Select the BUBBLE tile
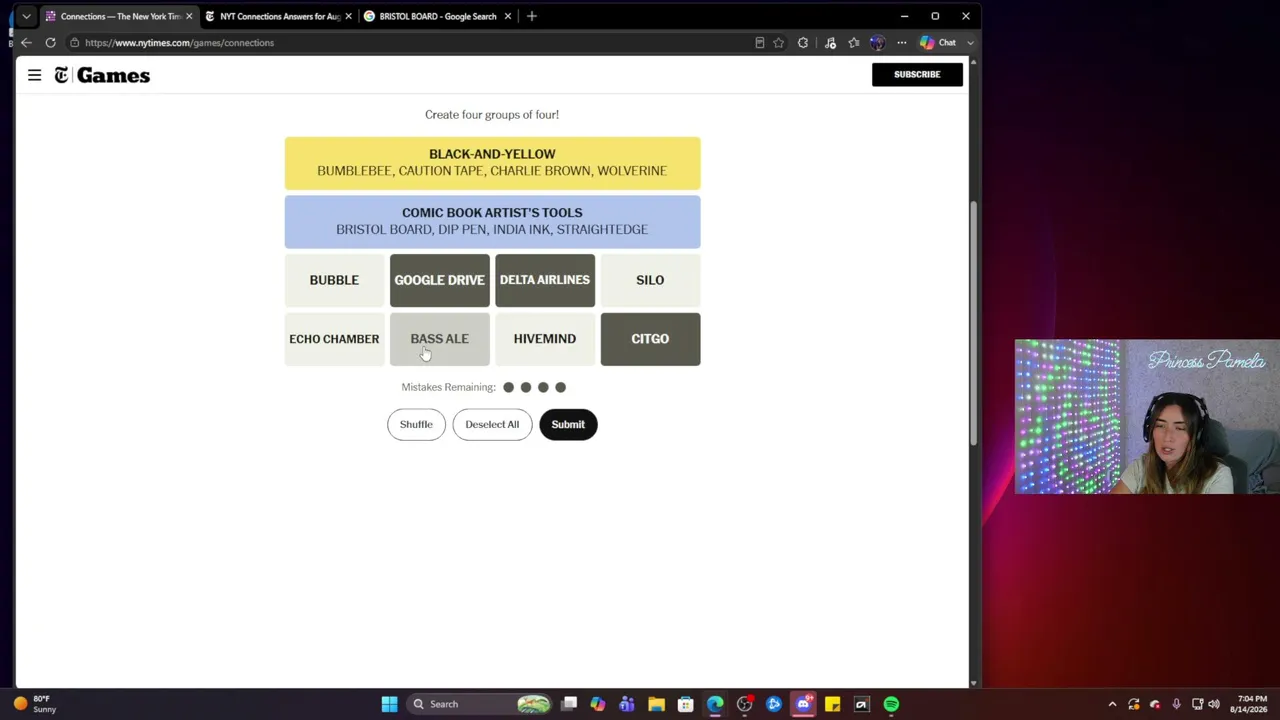This screenshot has width=1280, height=720. pyautogui.click(x=334, y=280)
